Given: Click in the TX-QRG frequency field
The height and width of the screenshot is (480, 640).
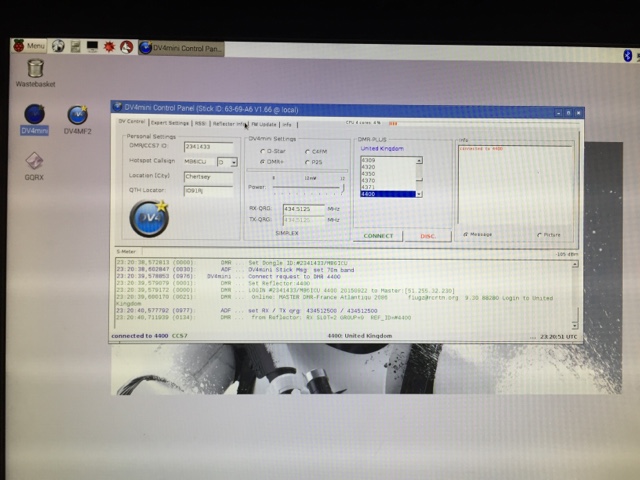Looking at the screenshot, I should (304, 220).
